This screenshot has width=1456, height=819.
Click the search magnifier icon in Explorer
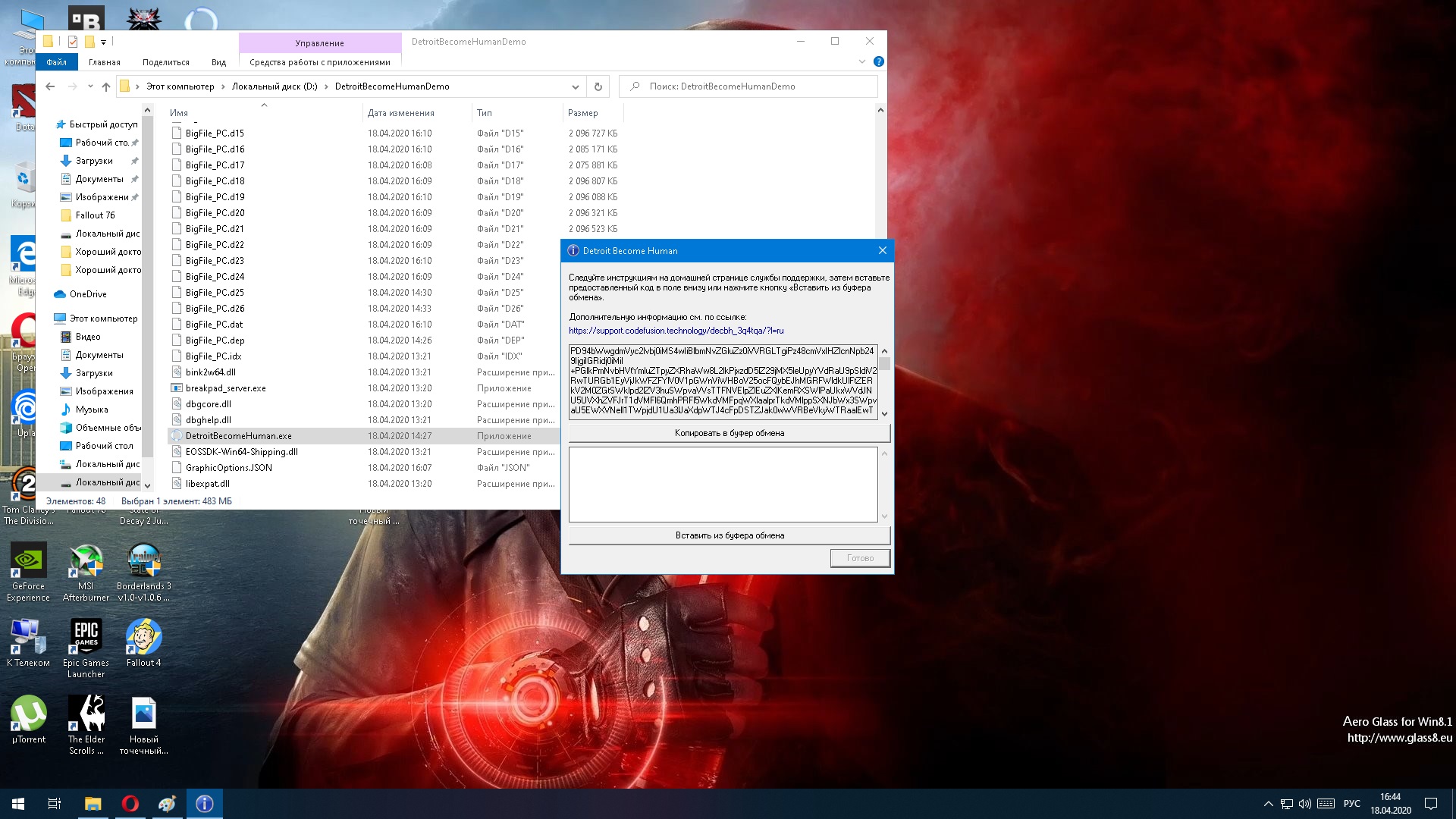635,86
